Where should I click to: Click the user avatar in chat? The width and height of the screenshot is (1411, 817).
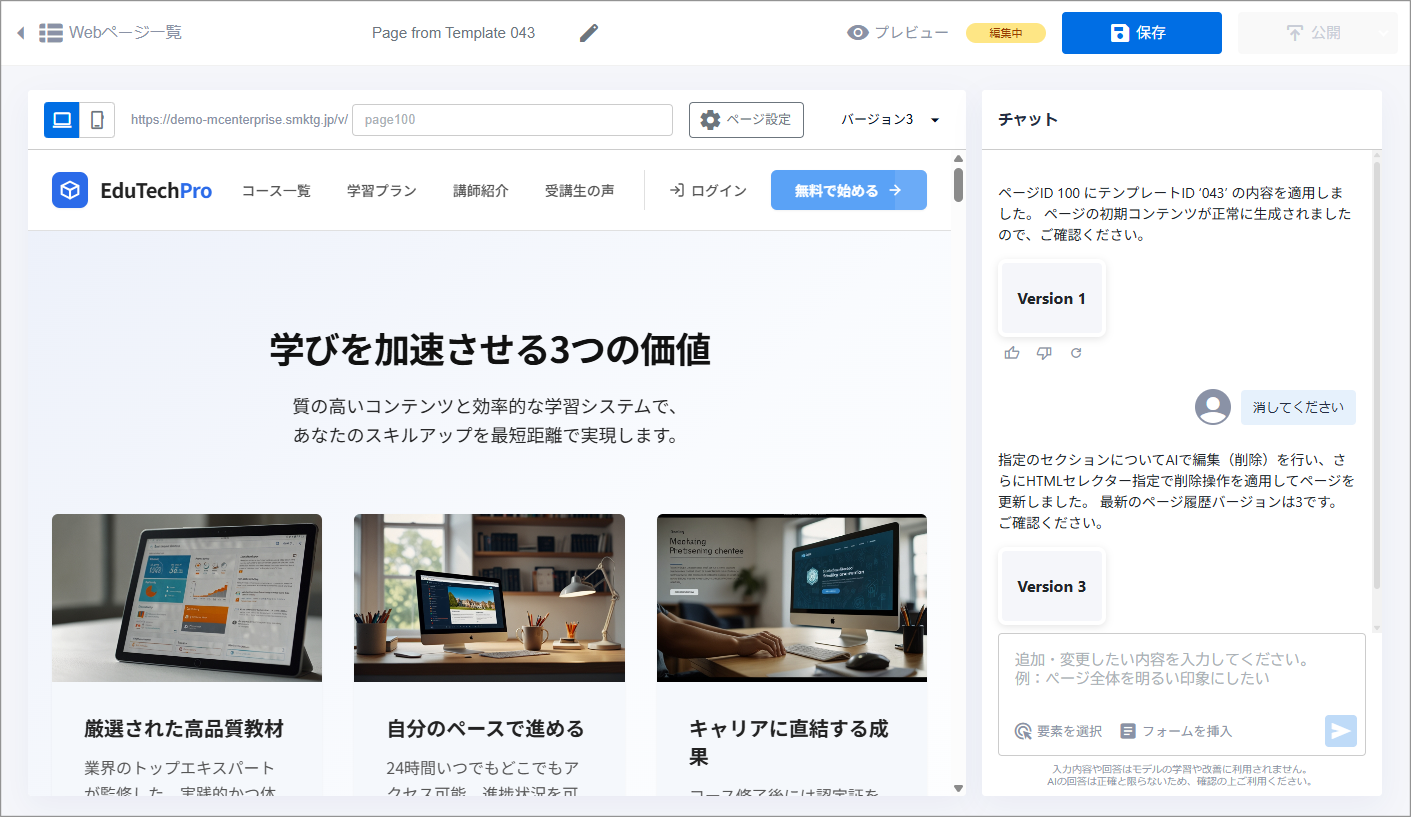[x=1213, y=407]
